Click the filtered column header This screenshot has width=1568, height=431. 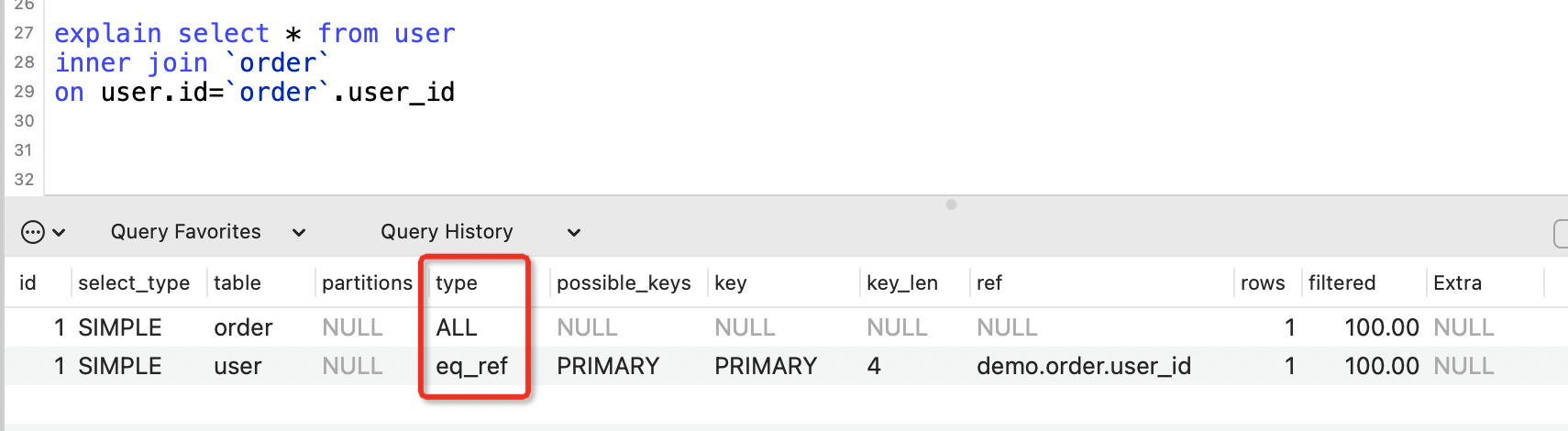1342,282
